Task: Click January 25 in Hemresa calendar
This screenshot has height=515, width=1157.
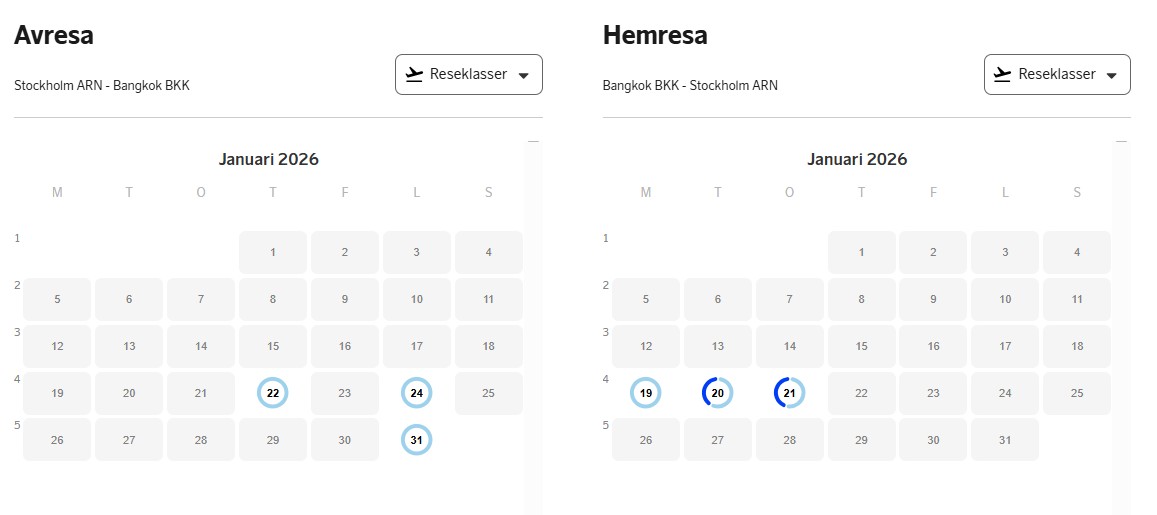Action: pos(1077,393)
